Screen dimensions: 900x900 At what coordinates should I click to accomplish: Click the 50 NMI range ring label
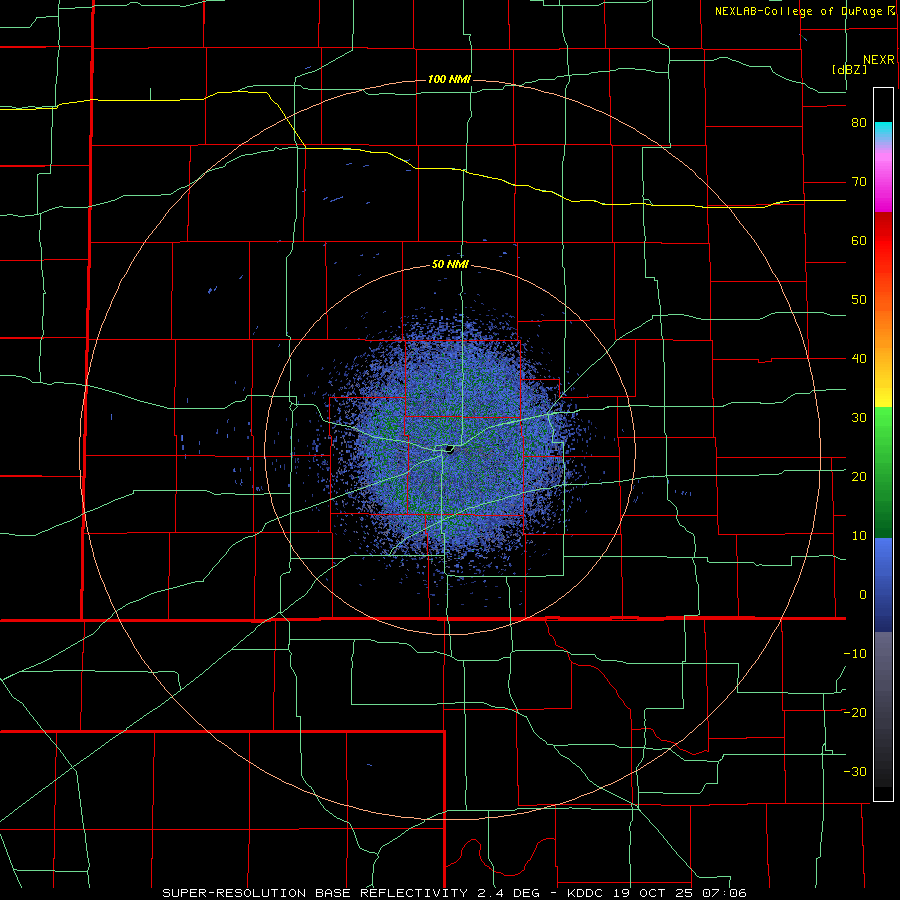450,265
